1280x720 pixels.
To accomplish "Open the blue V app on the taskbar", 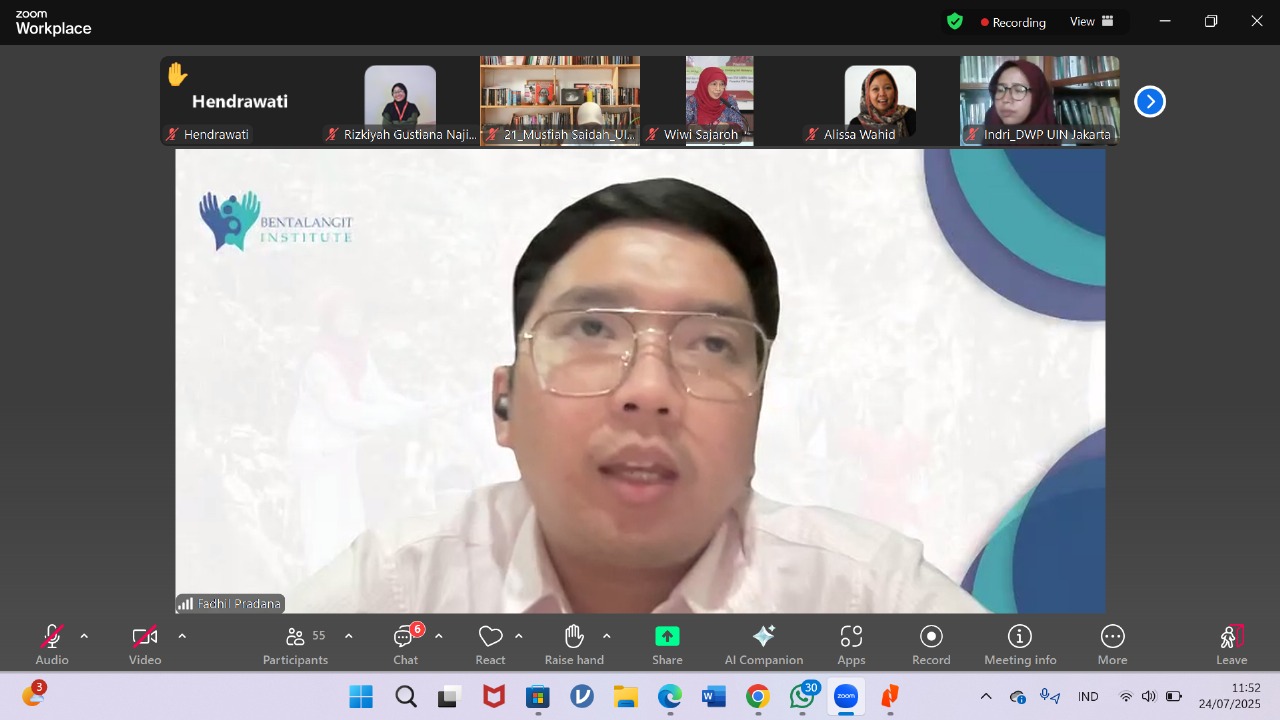I will pos(582,696).
